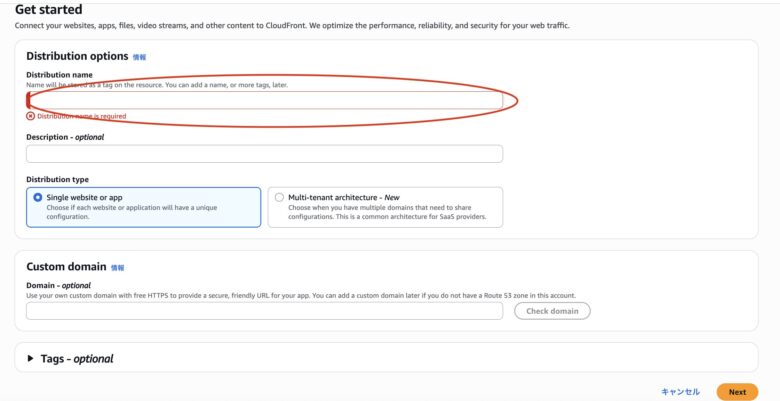Click the Get started page heading
This screenshot has width=780, height=401.
(49, 9)
